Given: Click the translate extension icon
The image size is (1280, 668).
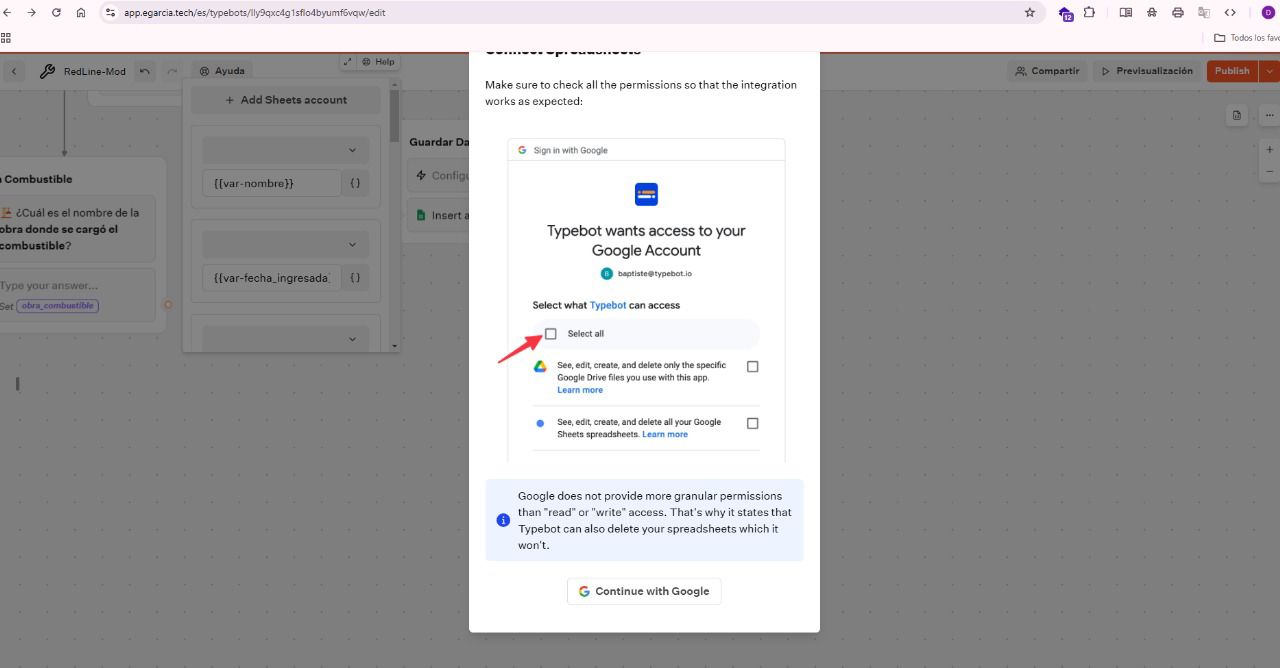Looking at the screenshot, I should coord(1204,13).
